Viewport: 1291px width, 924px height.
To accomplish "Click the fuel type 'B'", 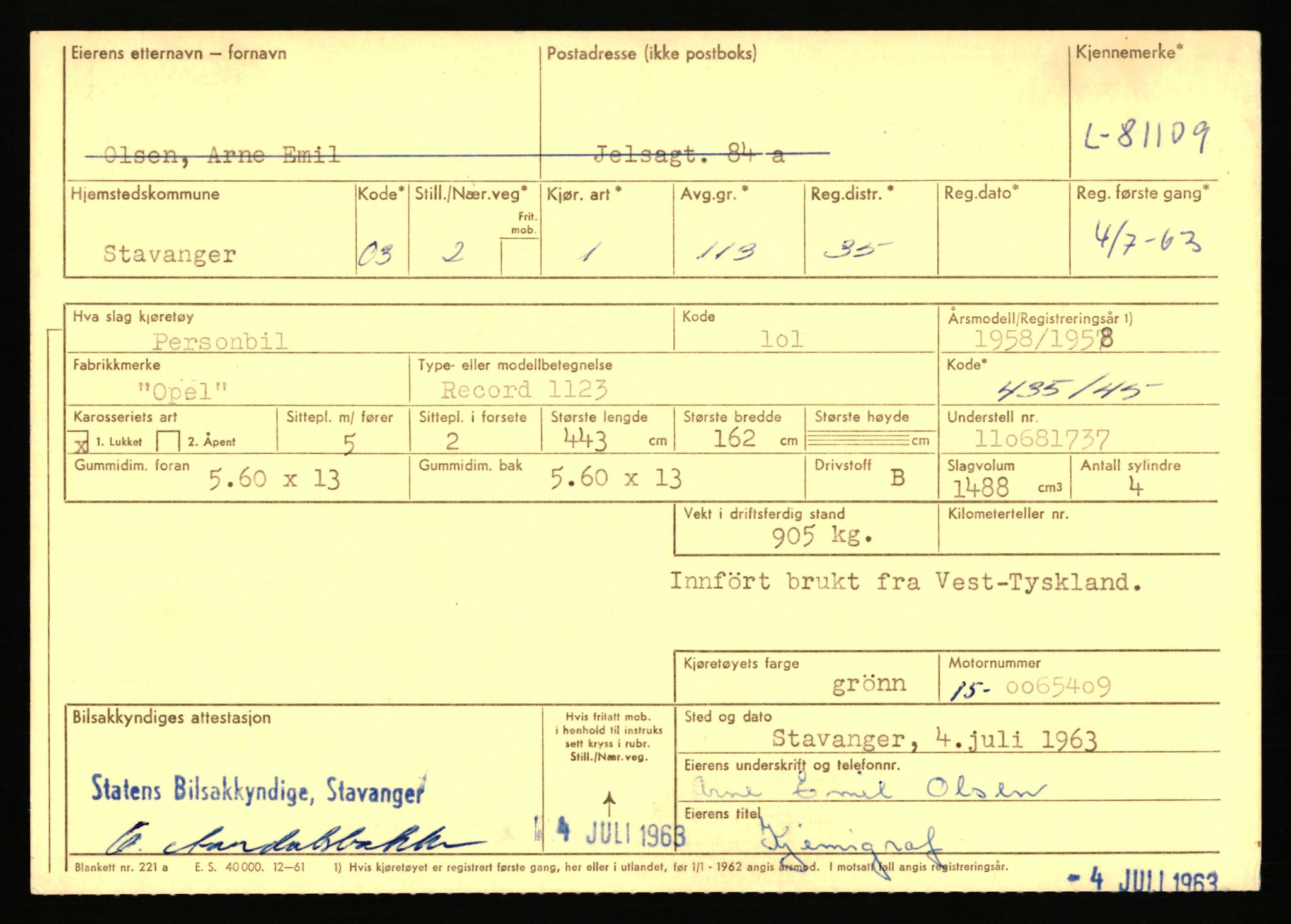I will 898,478.
